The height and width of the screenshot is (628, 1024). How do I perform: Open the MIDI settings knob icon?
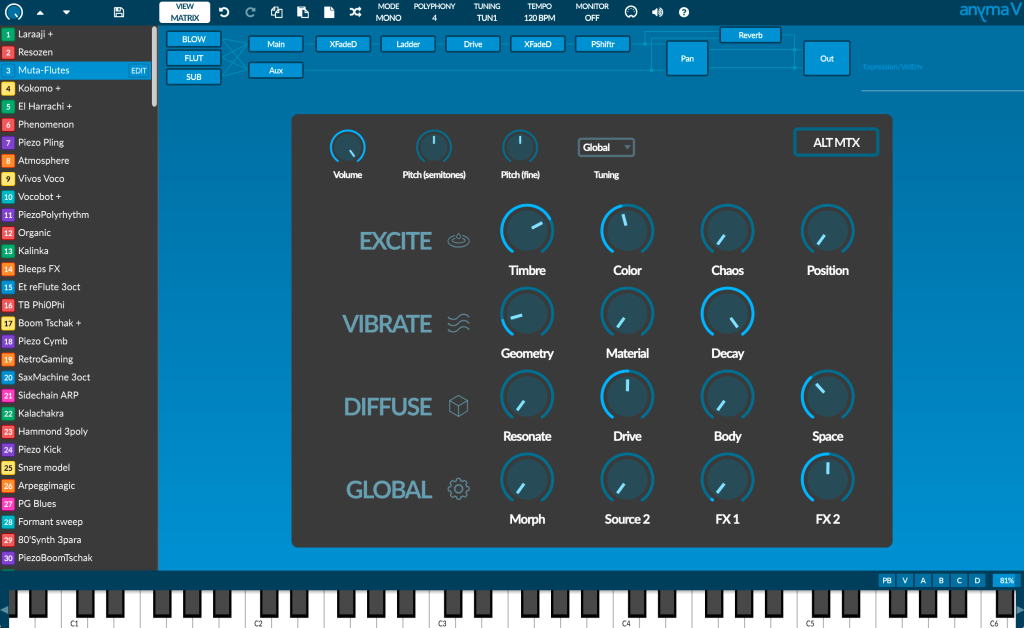(631, 13)
